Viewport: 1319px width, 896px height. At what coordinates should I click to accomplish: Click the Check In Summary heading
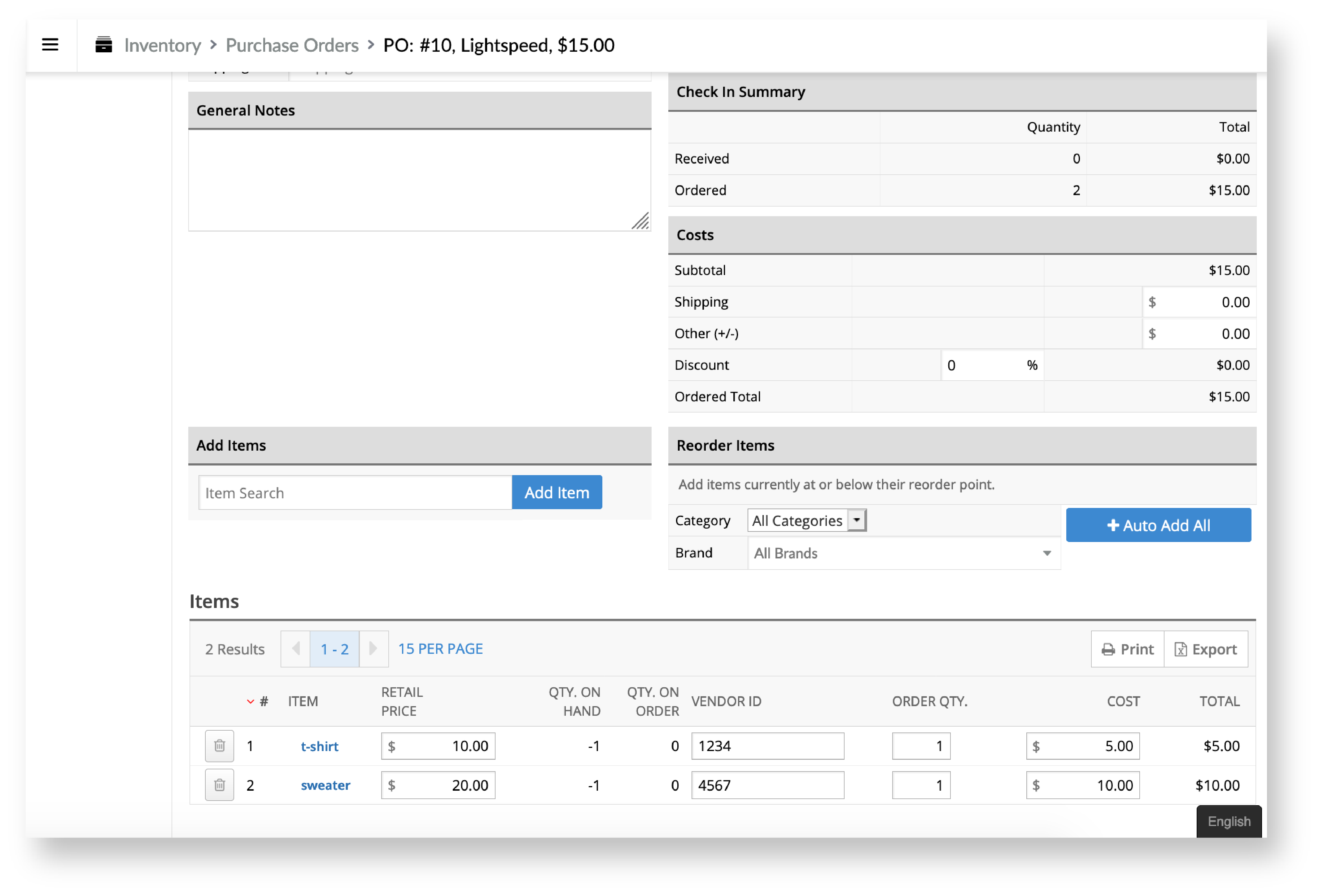[x=740, y=92]
